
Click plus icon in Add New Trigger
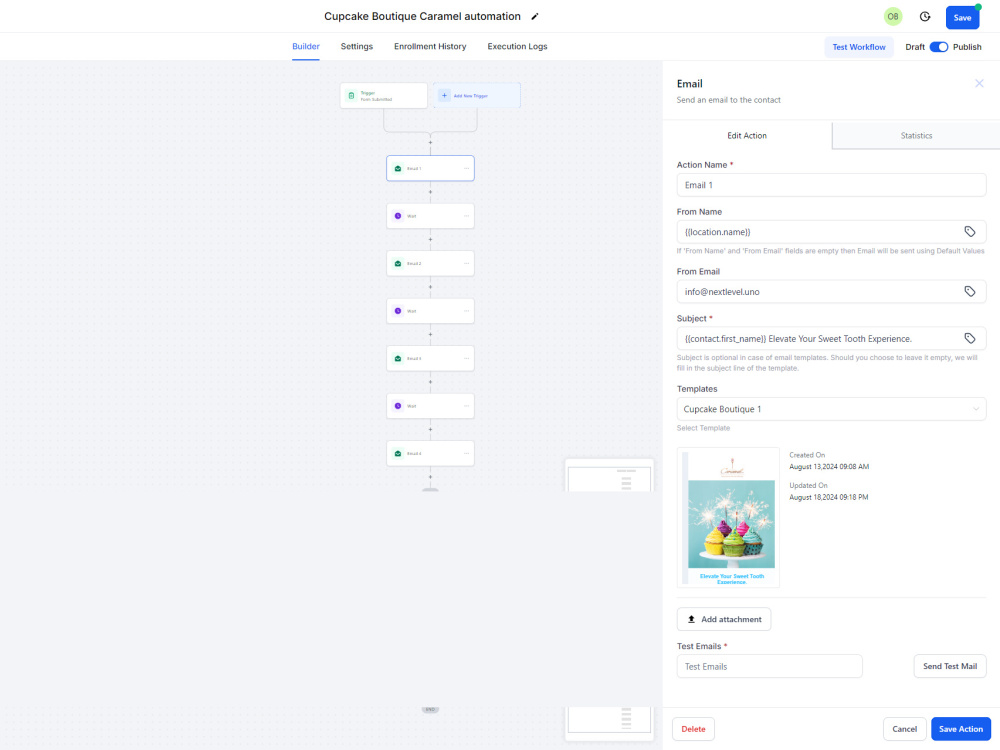(445, 96)
